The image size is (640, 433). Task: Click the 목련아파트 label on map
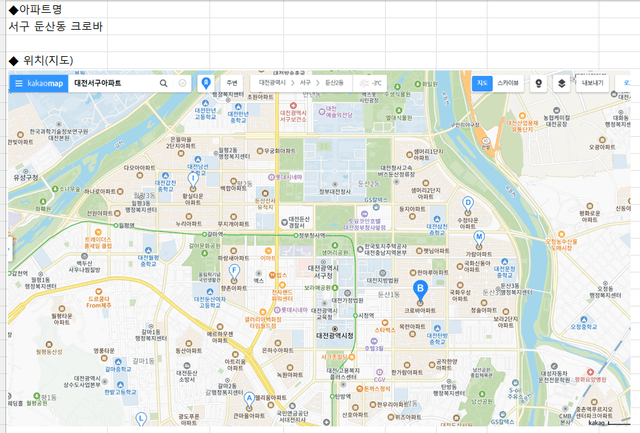click(412, 326)
